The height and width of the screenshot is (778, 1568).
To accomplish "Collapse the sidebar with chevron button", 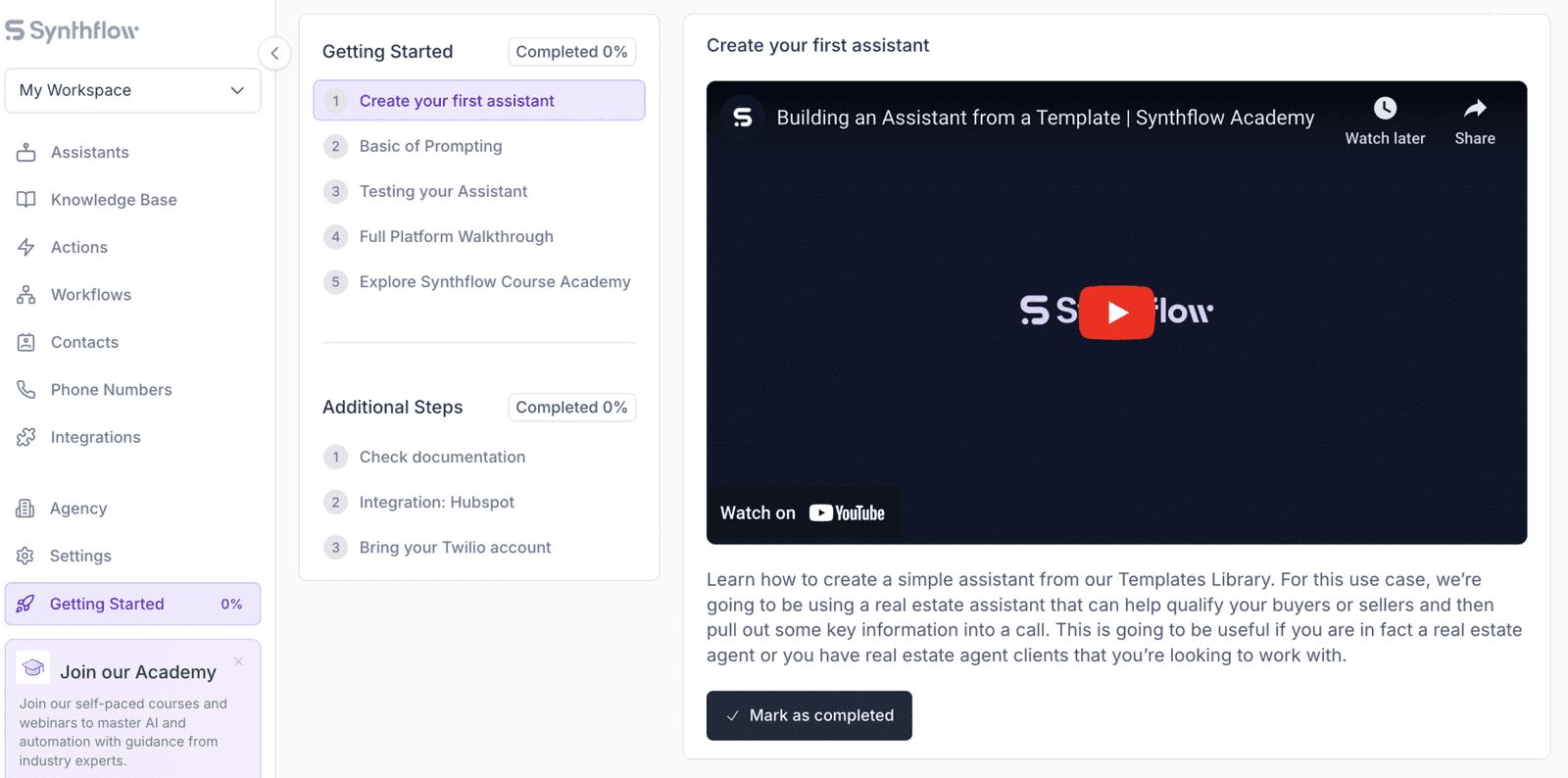I will click(274, 53).
